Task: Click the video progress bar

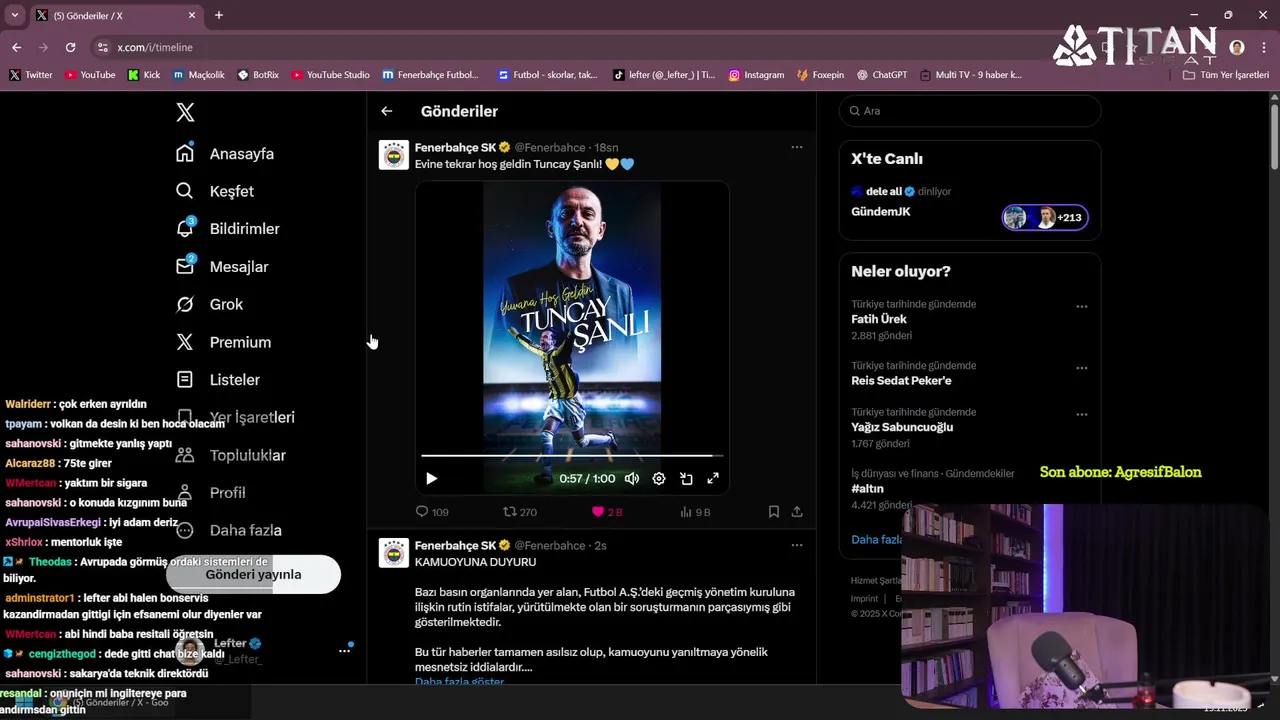Action: coord(572,456)
